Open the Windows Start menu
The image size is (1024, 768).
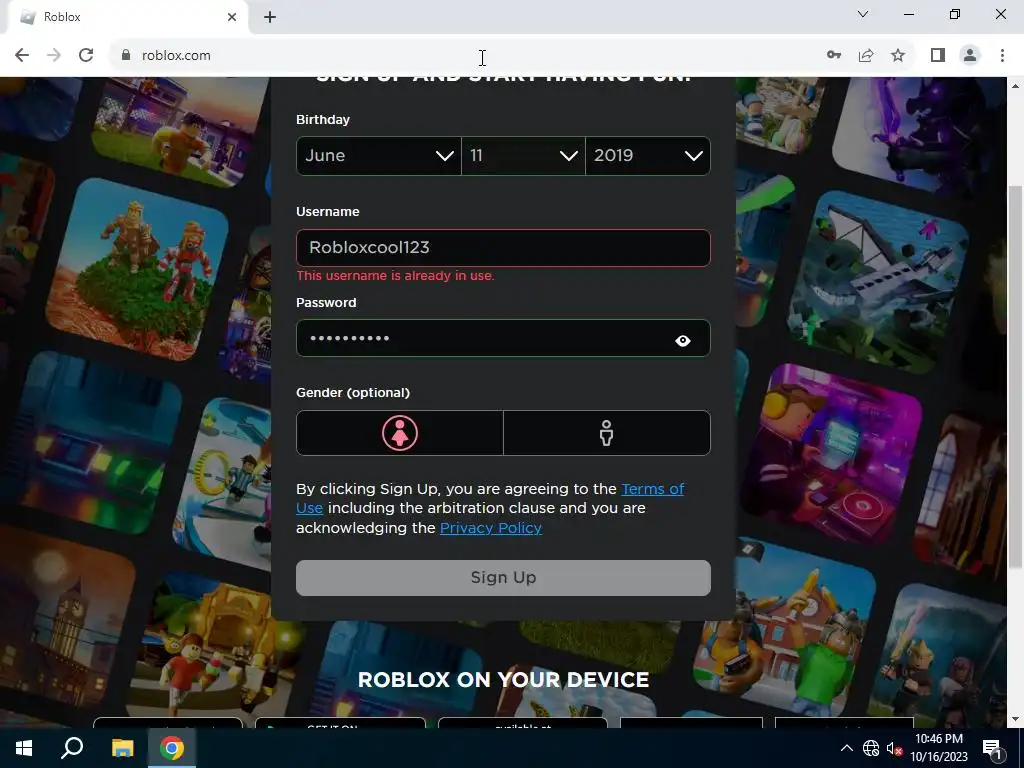pyautogui.click(x=24, y=748)
